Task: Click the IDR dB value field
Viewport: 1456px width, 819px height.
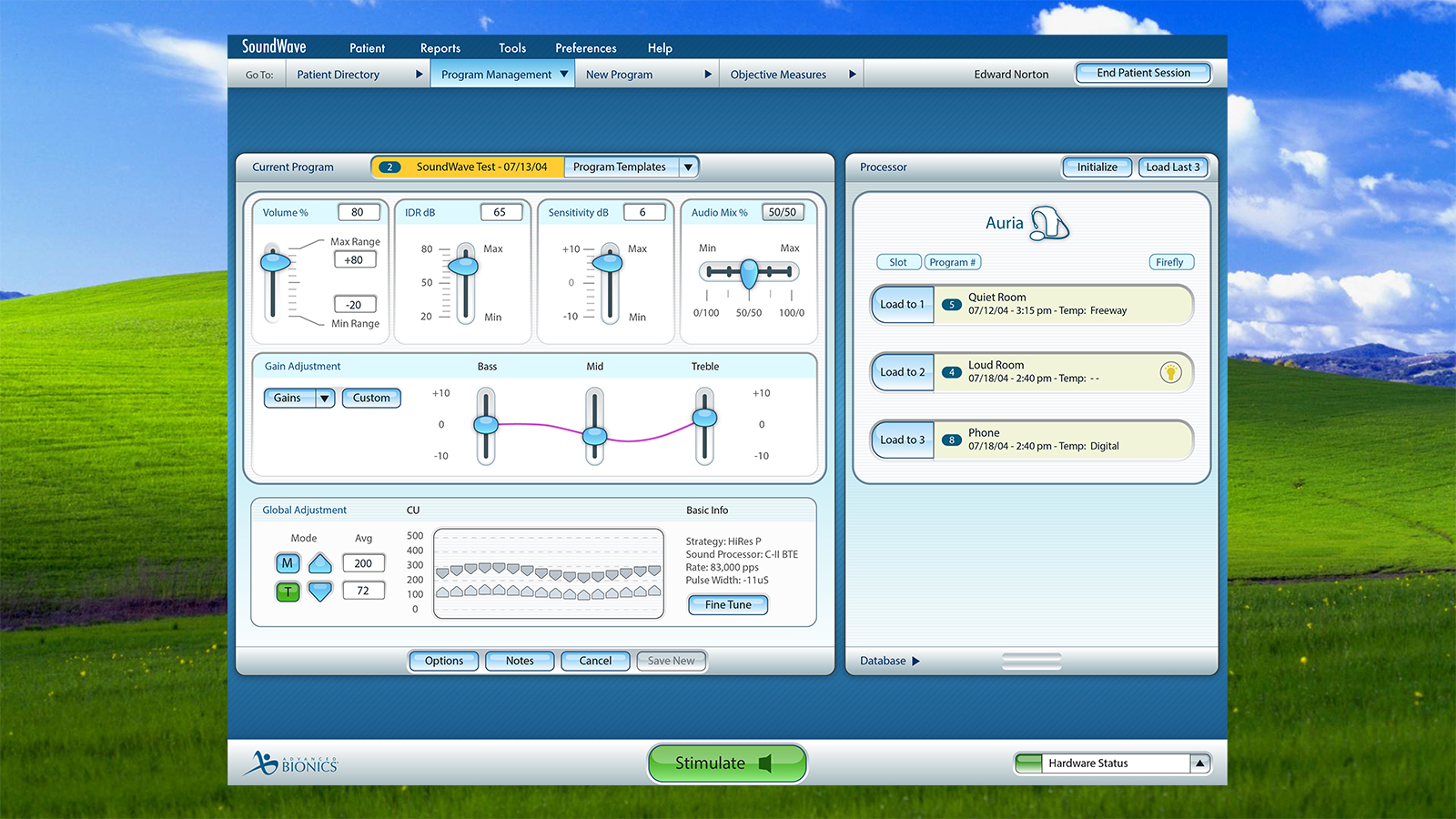Action: (501, 213)
